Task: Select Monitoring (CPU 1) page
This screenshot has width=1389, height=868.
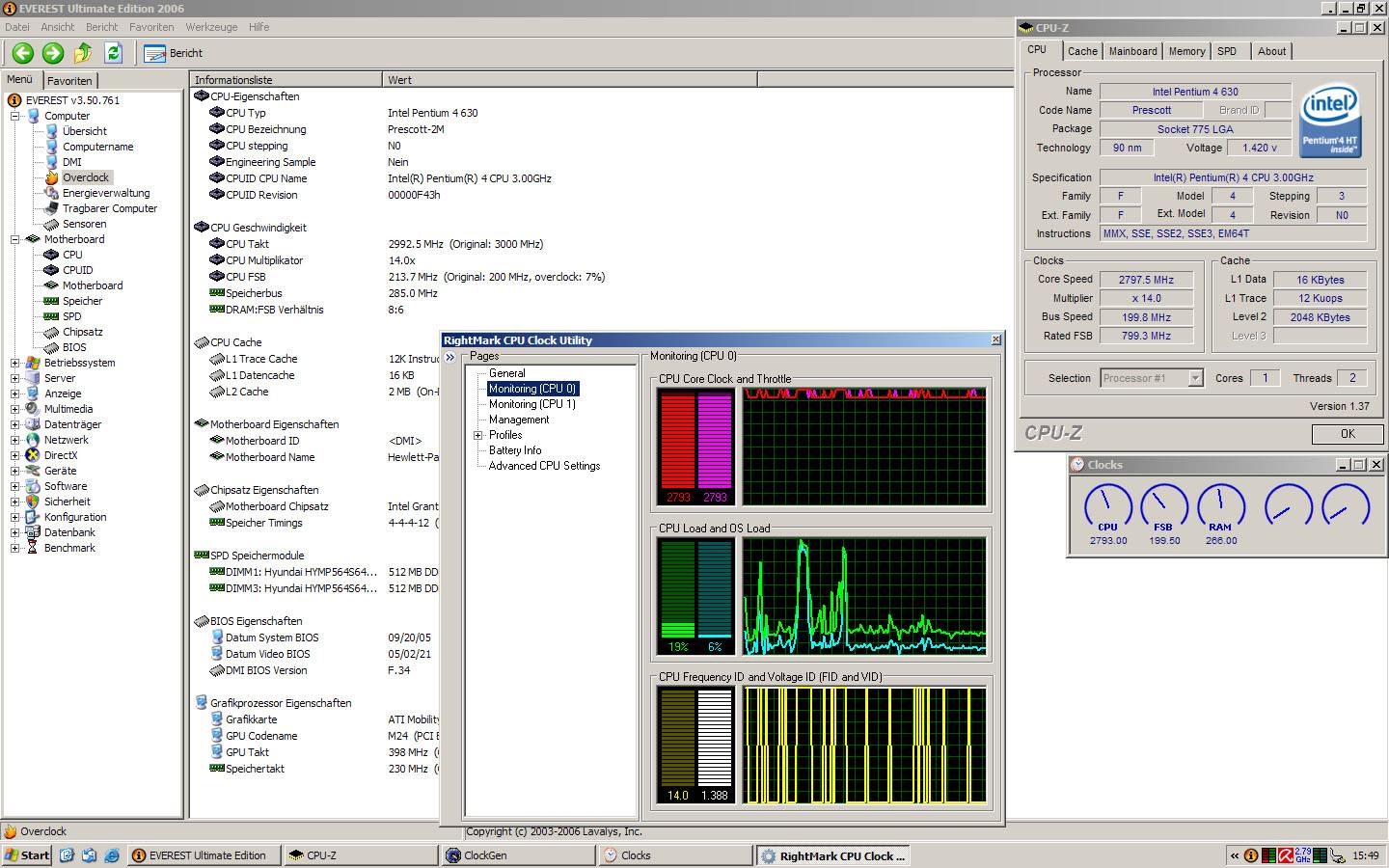Action: point(531,404)
